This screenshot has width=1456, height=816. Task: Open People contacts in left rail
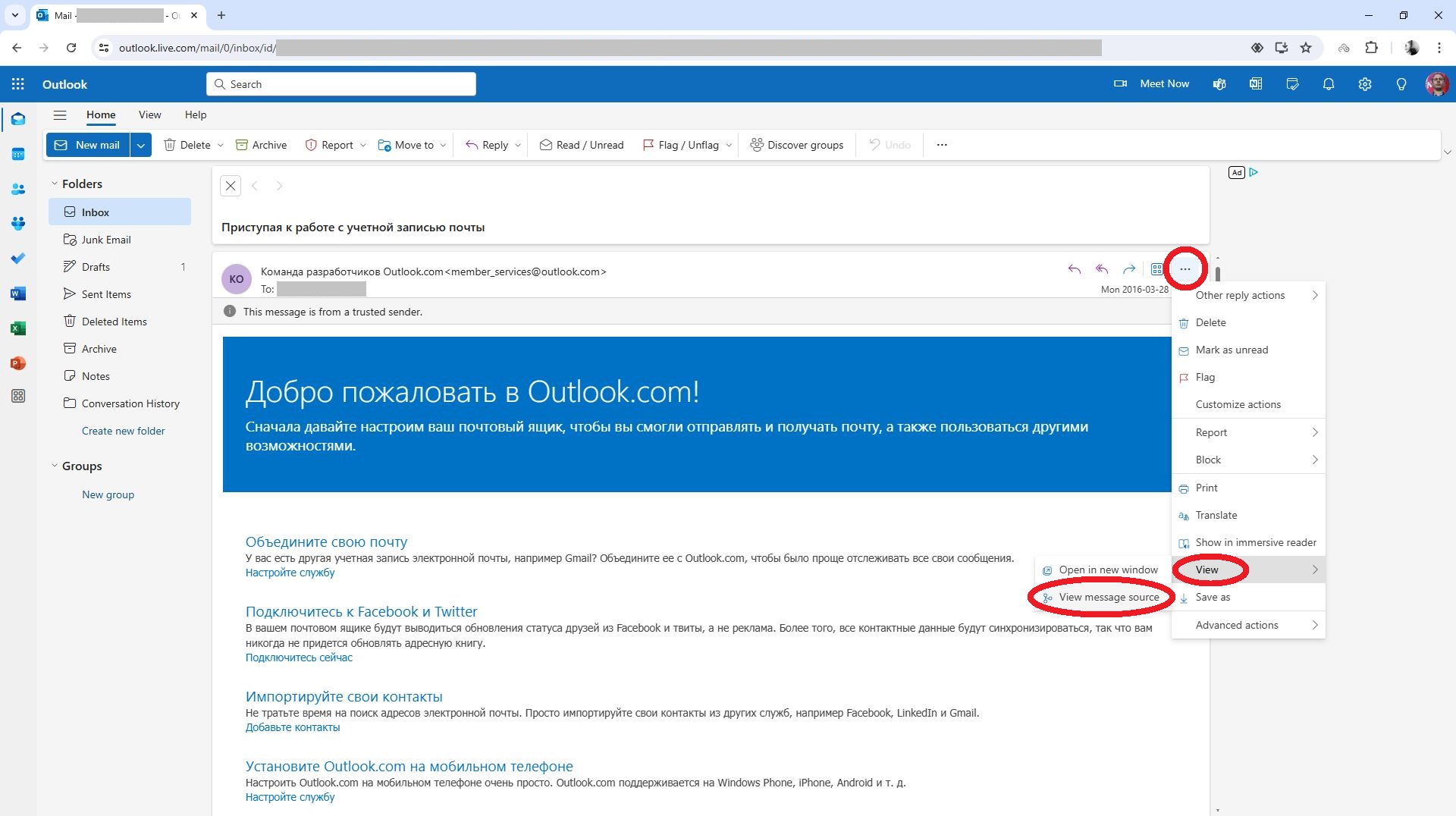point(18,189)
